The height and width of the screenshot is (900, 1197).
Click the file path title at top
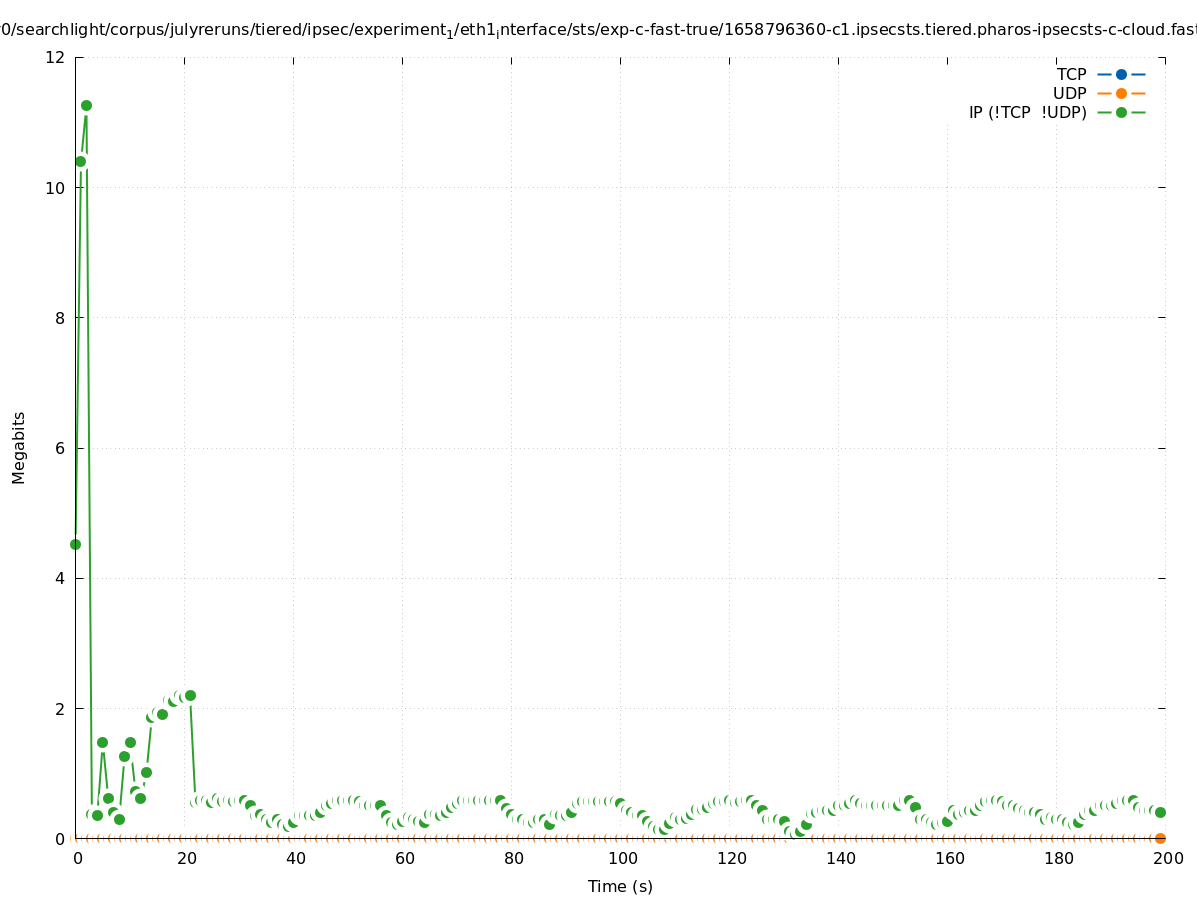pyautogui.click(x=598, y=30)
